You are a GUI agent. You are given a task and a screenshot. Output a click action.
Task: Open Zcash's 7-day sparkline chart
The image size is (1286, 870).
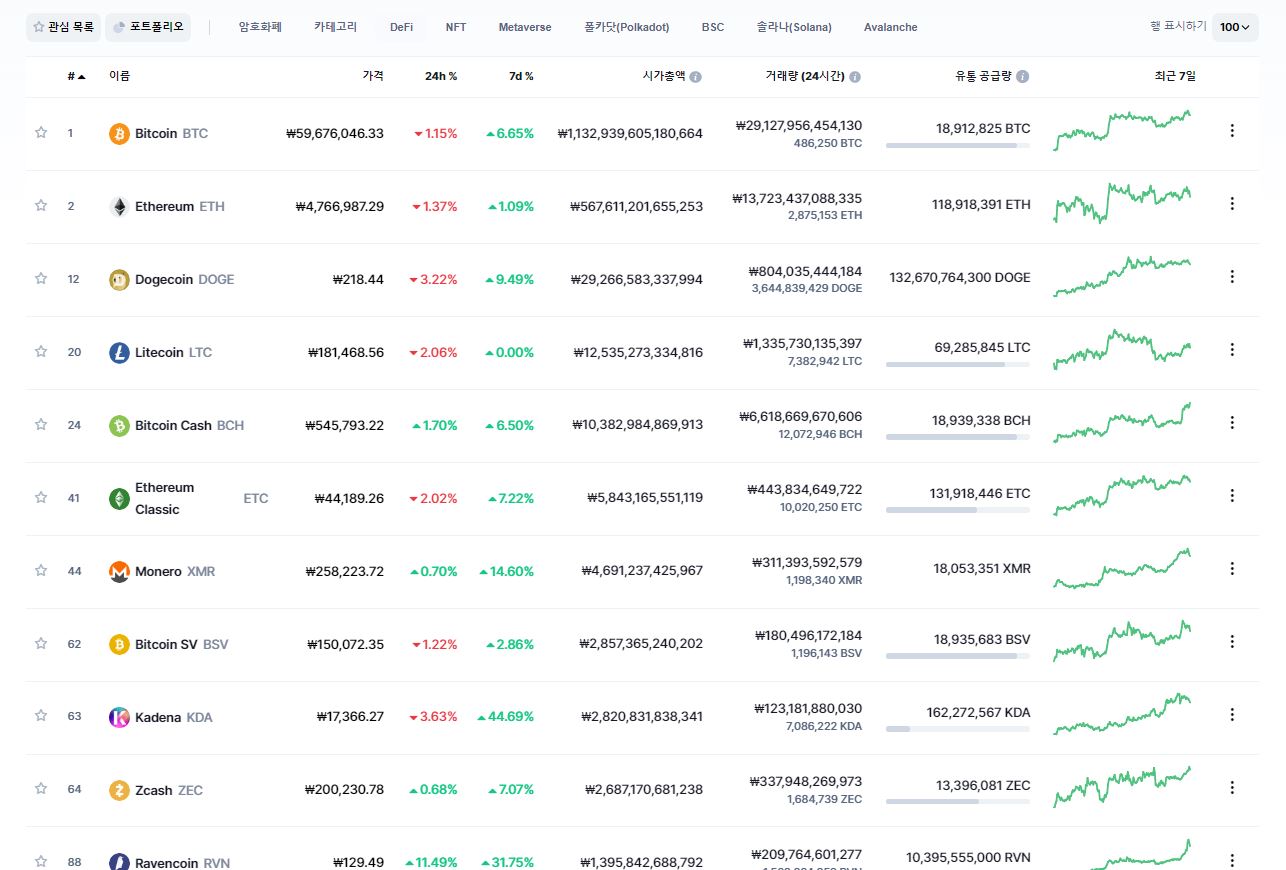click(x=1122, y=787)
